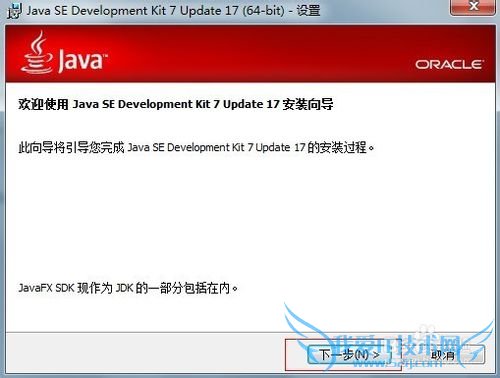Close the JDK setup window
This screenshot has width=500, height=378.
pyautogui.click(x=473, y=7)
